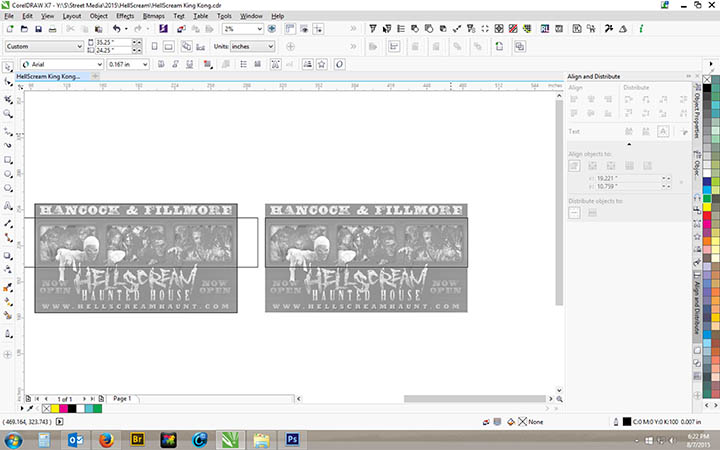Toggle bullet list formatting

pyautogui.click(x=243, y=64)
